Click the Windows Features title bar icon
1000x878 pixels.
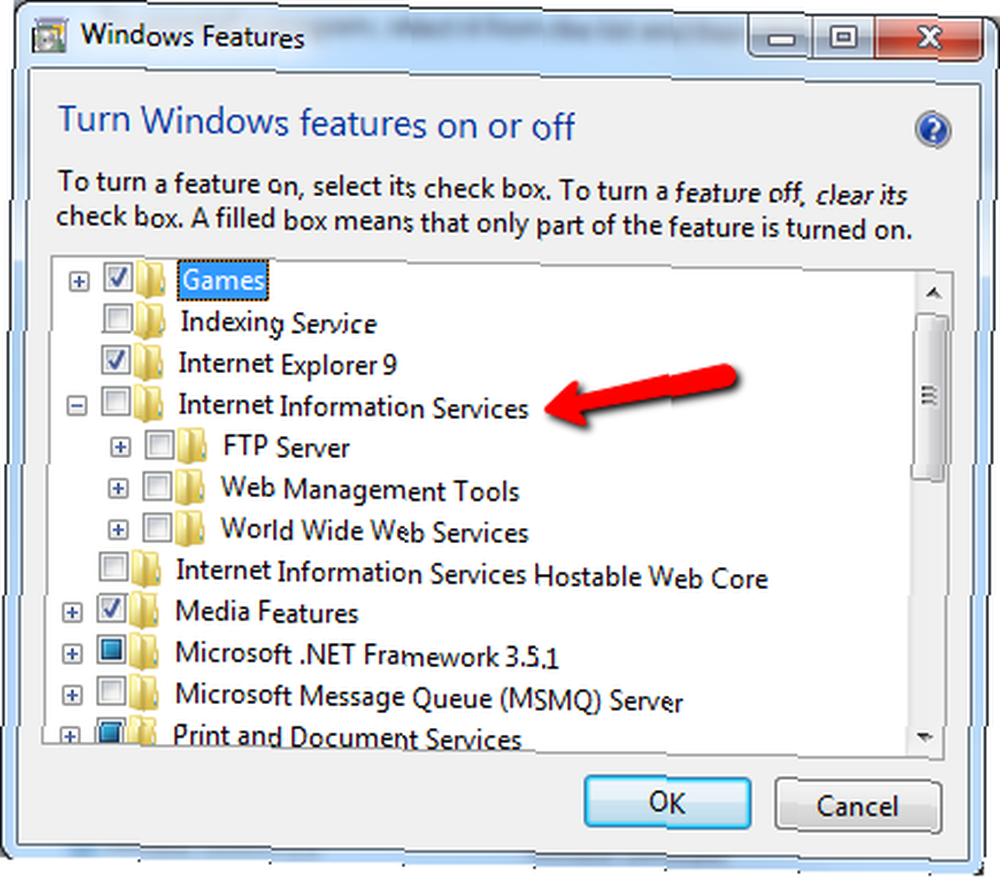[x=49, y=36]
